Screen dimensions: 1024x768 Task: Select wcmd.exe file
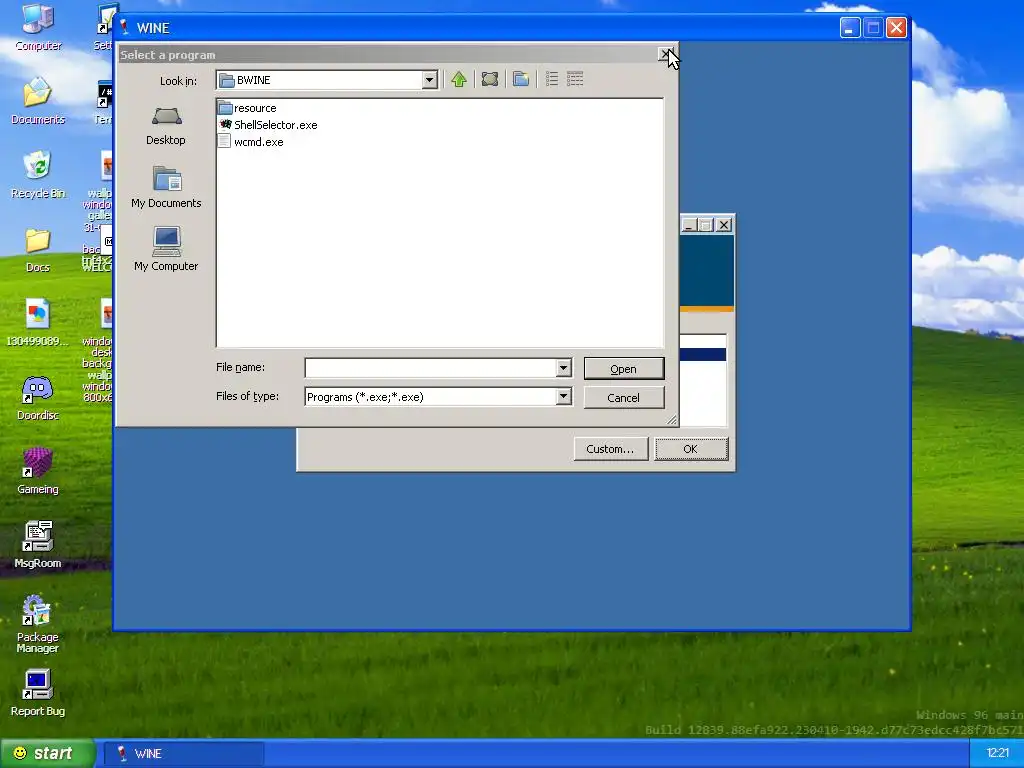click(251, 142)
